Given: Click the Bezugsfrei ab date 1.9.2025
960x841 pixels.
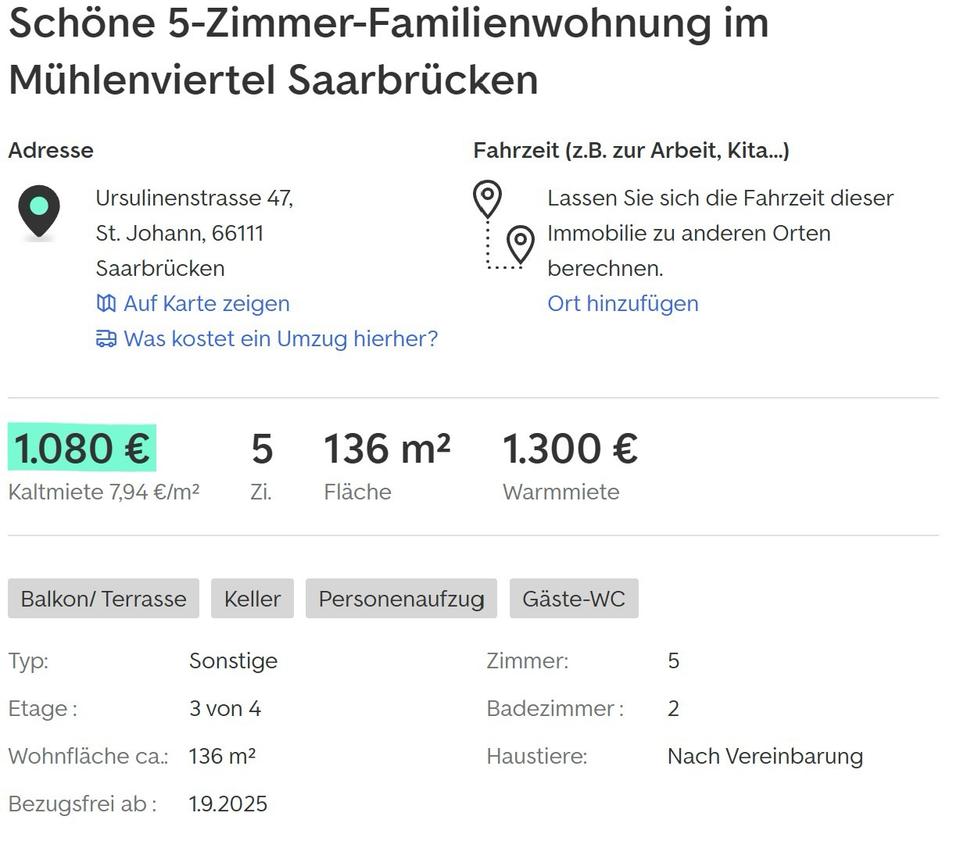Looking at the screenshot, I should pyautogui.click(x=228, y=804).
